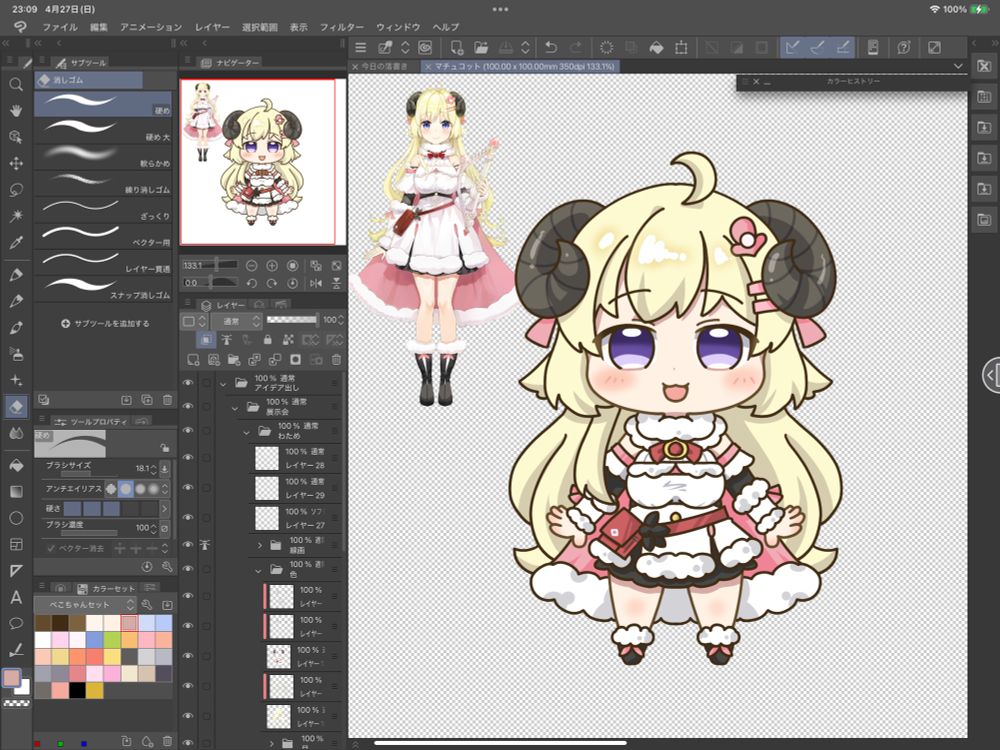Flip the navigator view horizontally
The image size is (1000, 750).
316,283
